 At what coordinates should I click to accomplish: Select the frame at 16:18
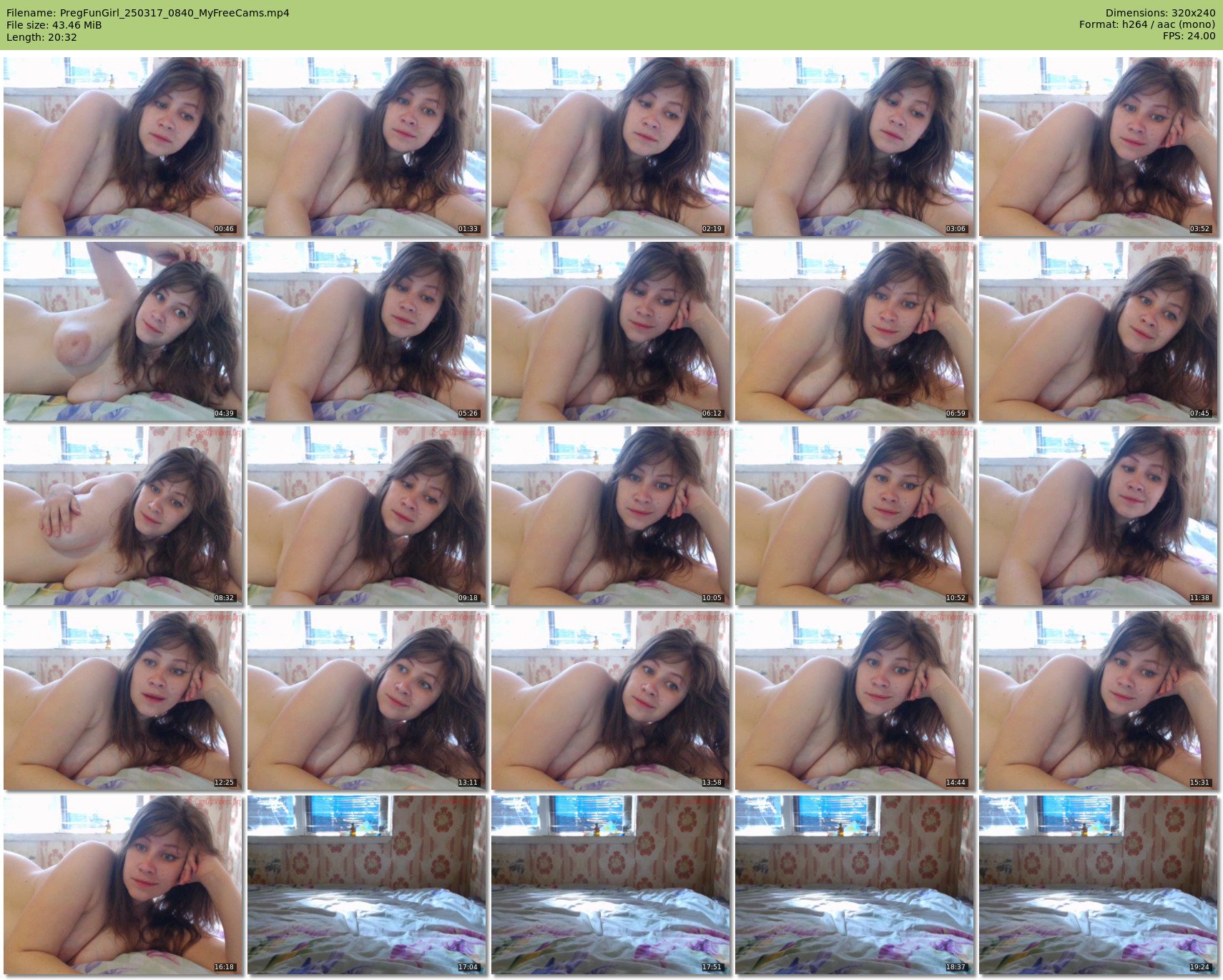[x=122, y=885]
